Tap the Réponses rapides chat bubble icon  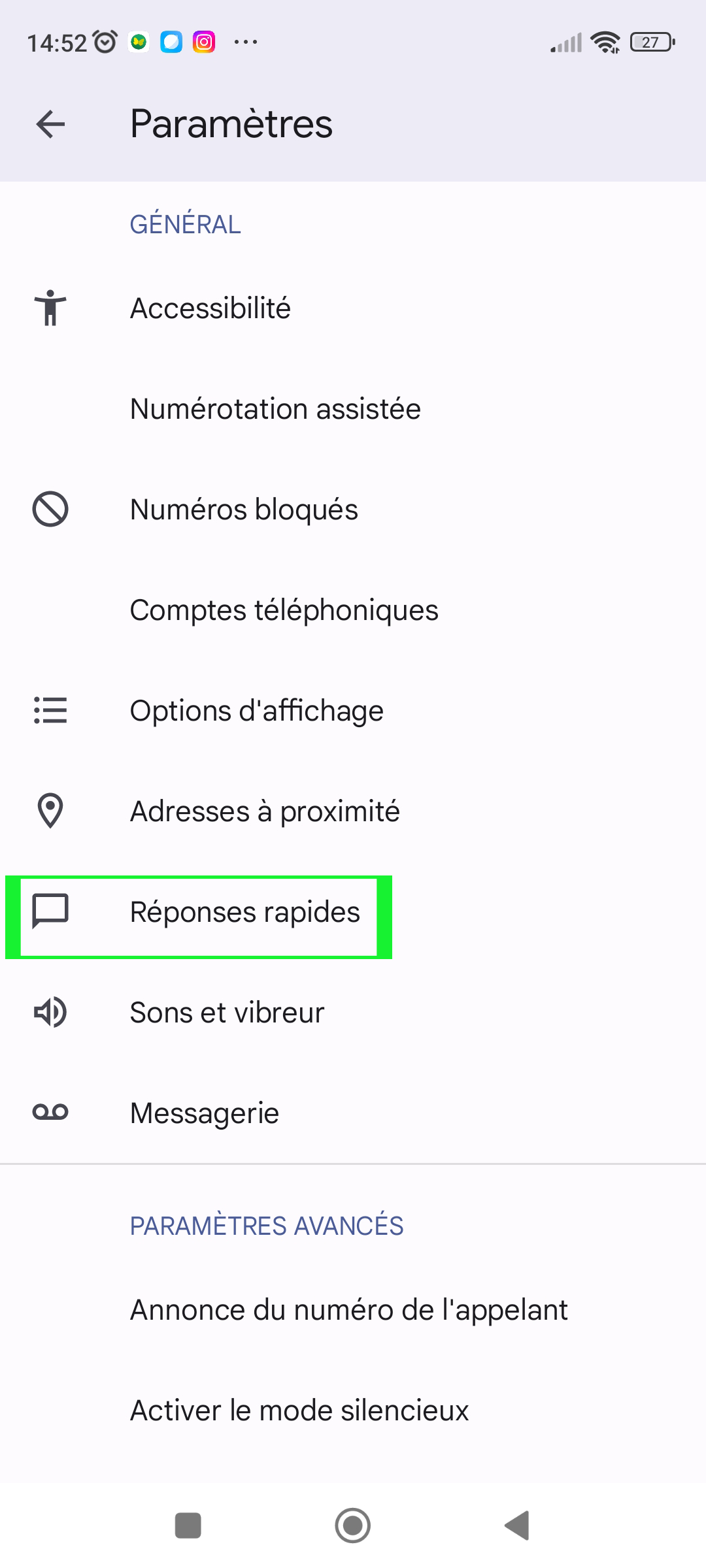point(50,911)
